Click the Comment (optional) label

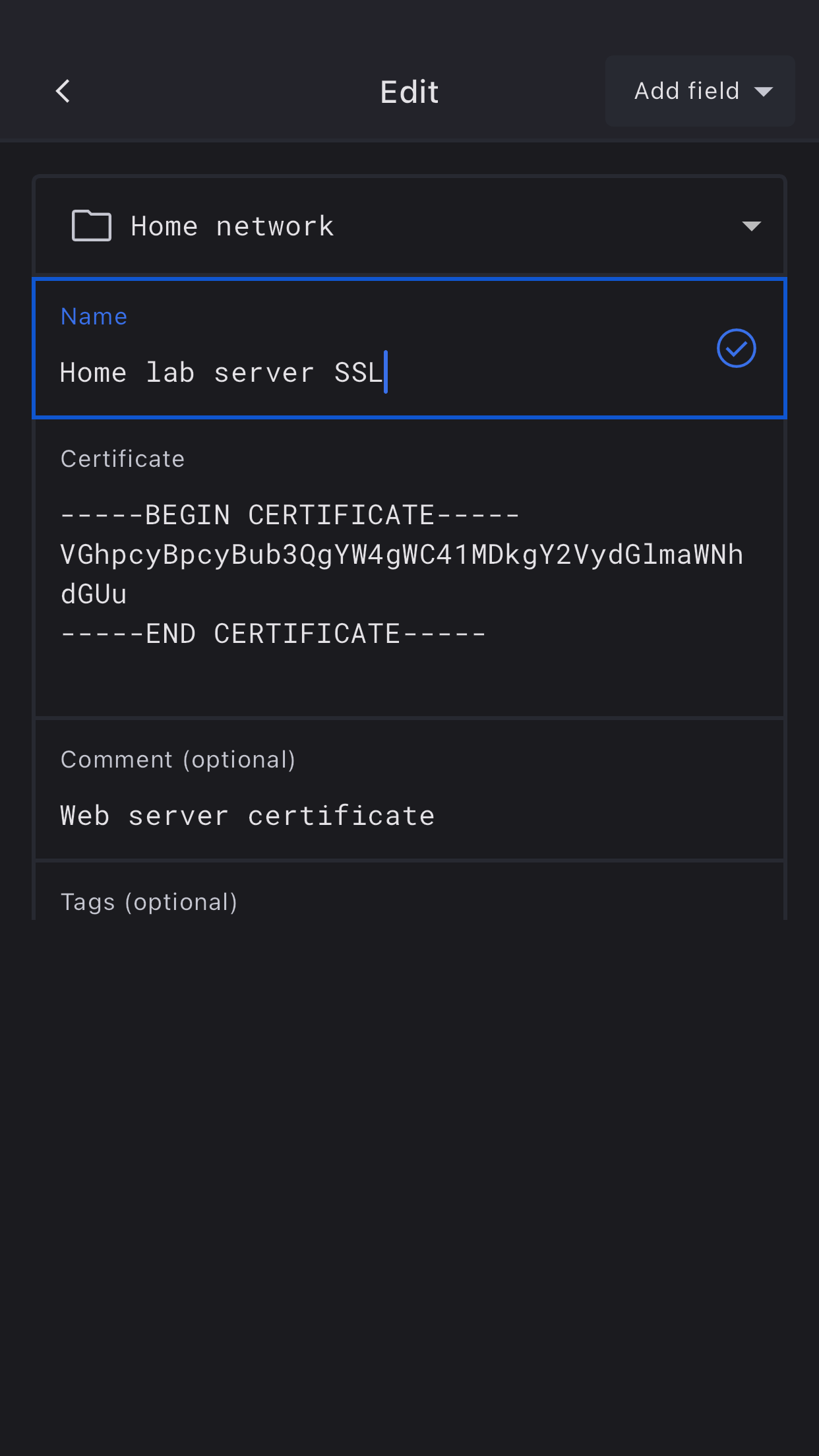178,760
